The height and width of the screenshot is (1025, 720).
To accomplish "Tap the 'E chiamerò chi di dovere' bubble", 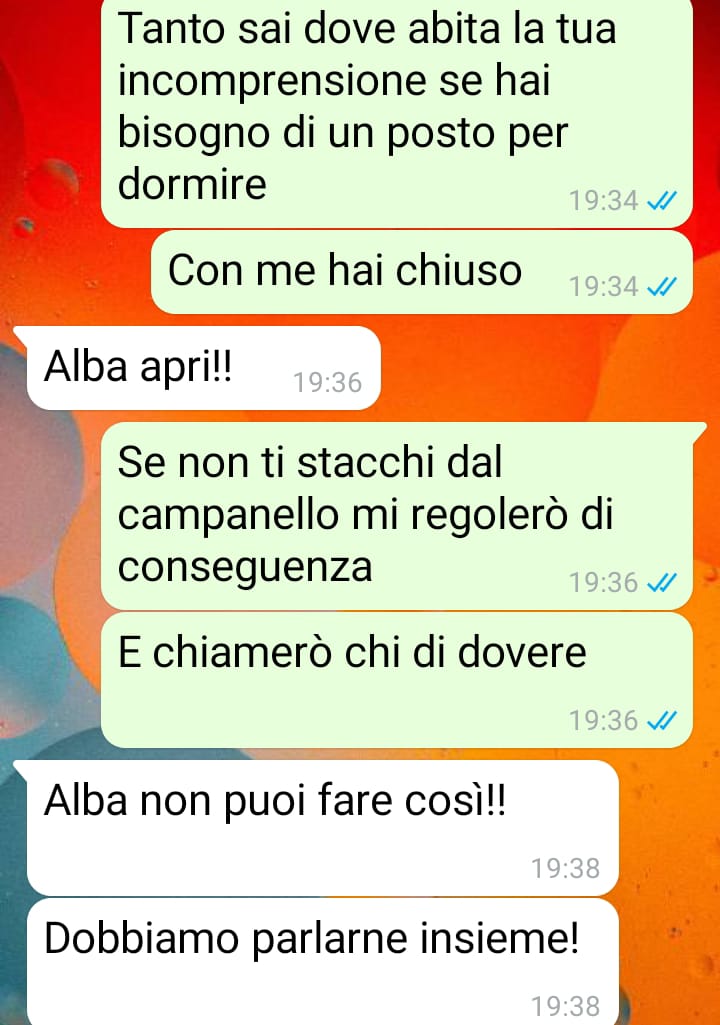I will click(x=397, y=680).
